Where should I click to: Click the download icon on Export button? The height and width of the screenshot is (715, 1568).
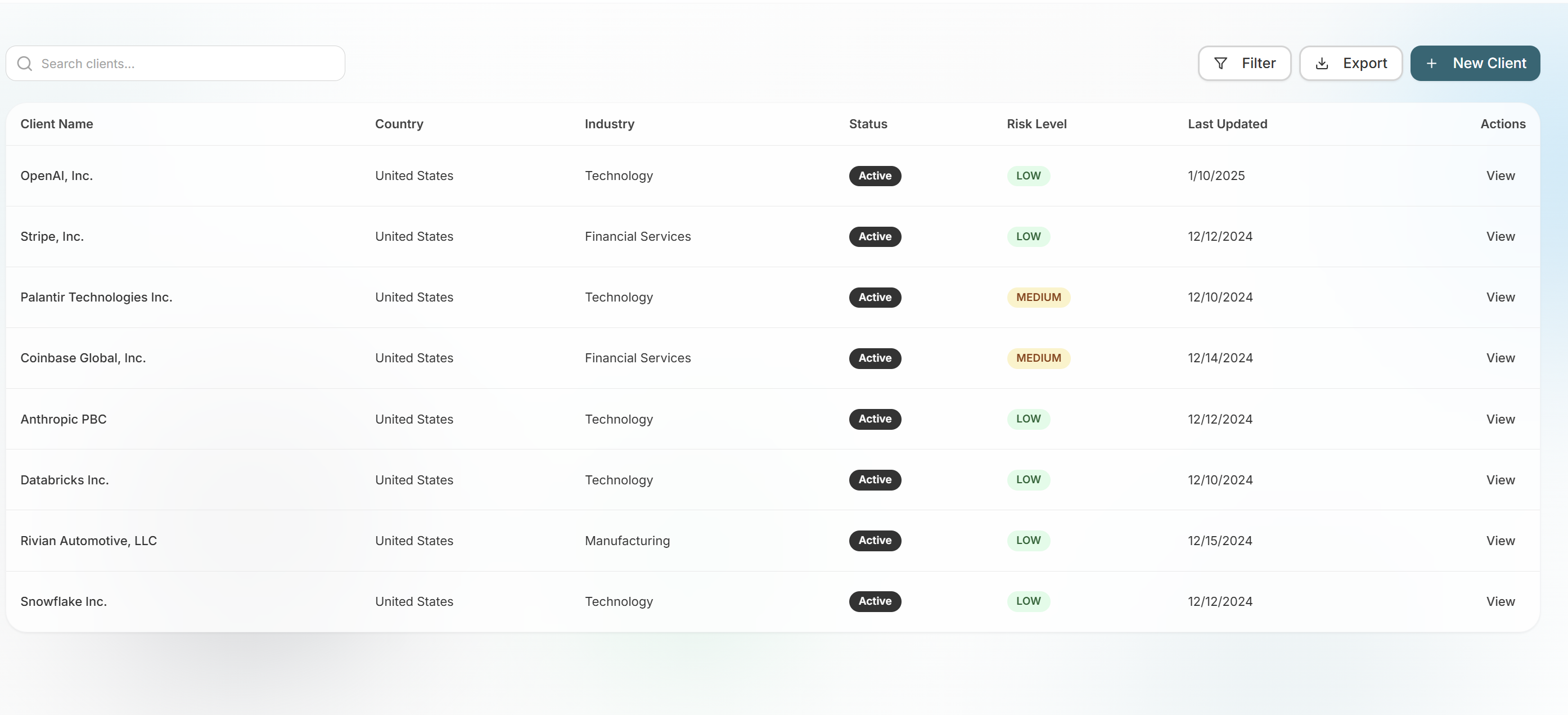(x=1322, y=64)
